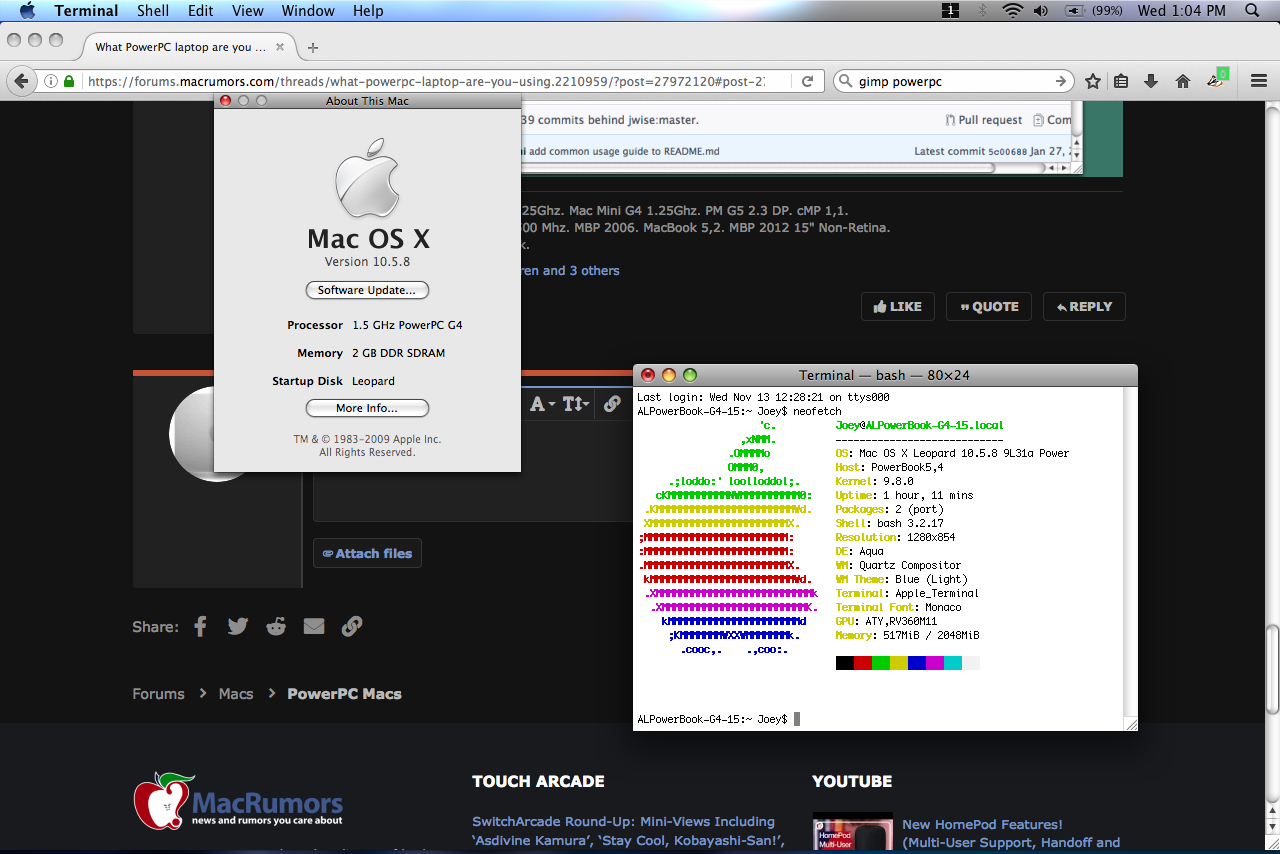Go to the browser home page icon
1280x854 pixels.
1182,82
